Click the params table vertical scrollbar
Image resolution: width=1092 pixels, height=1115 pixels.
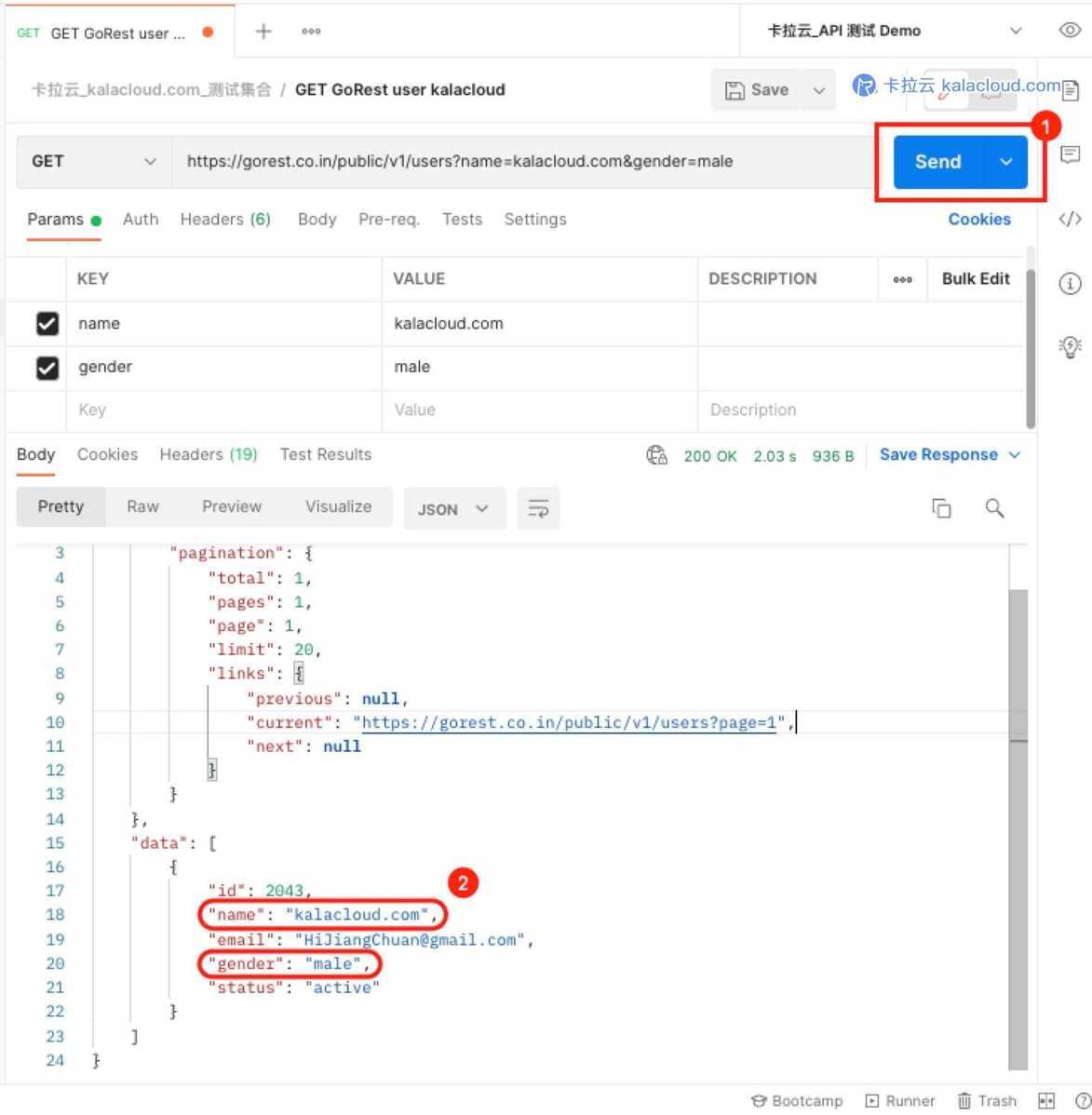point(1031,348)
